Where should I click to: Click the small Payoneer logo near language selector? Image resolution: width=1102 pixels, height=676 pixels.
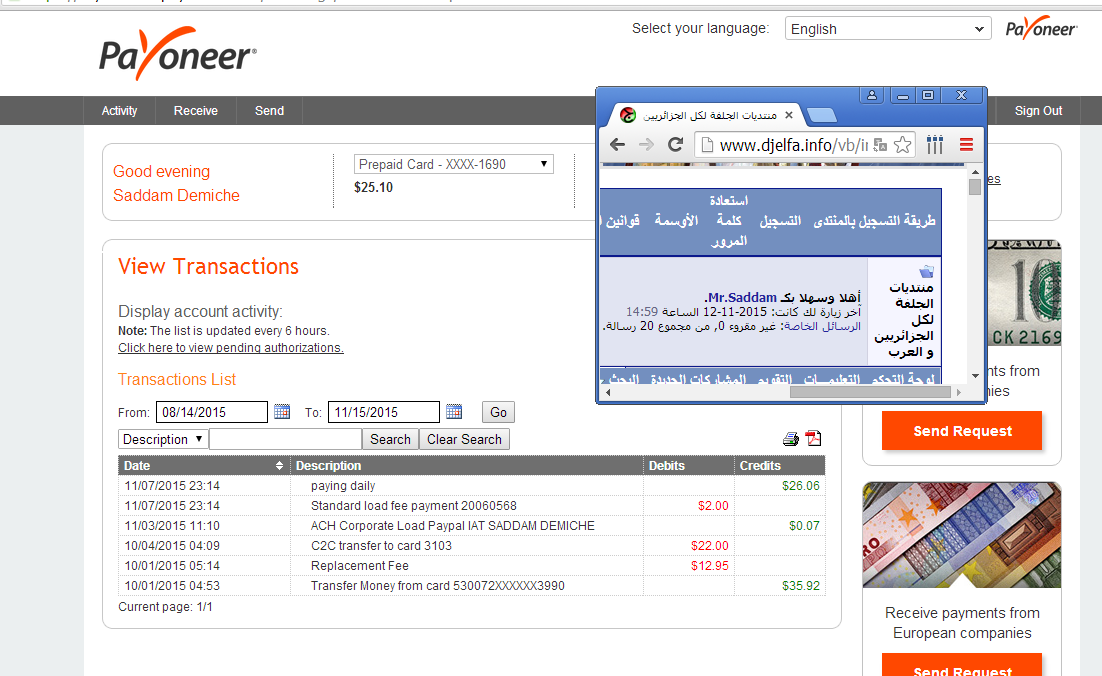[x=1041, y=28]
